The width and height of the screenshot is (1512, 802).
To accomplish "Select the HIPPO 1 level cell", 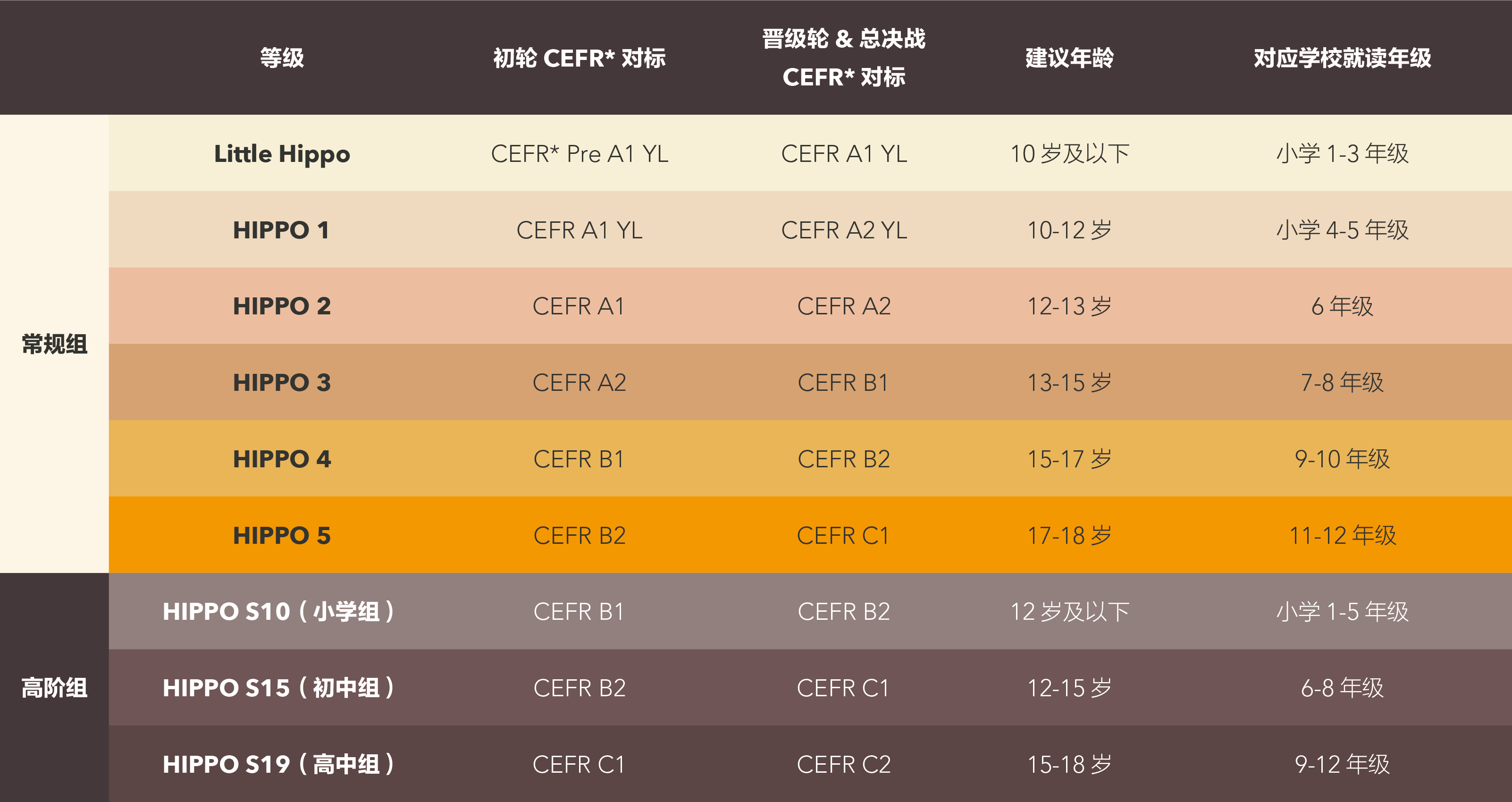I will click(282, 230).
